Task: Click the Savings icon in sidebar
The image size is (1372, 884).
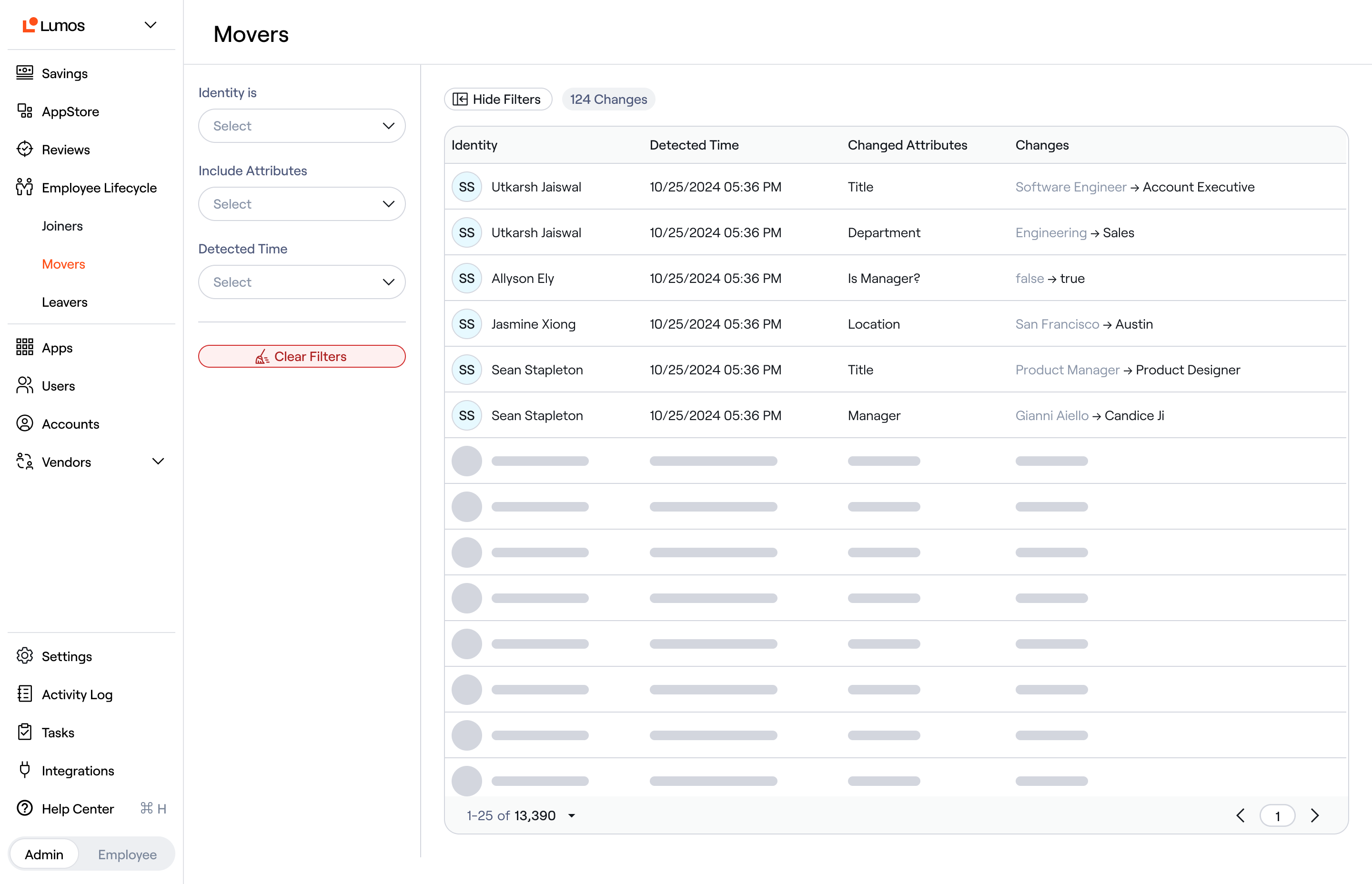Action: click(x=25, y=73)
